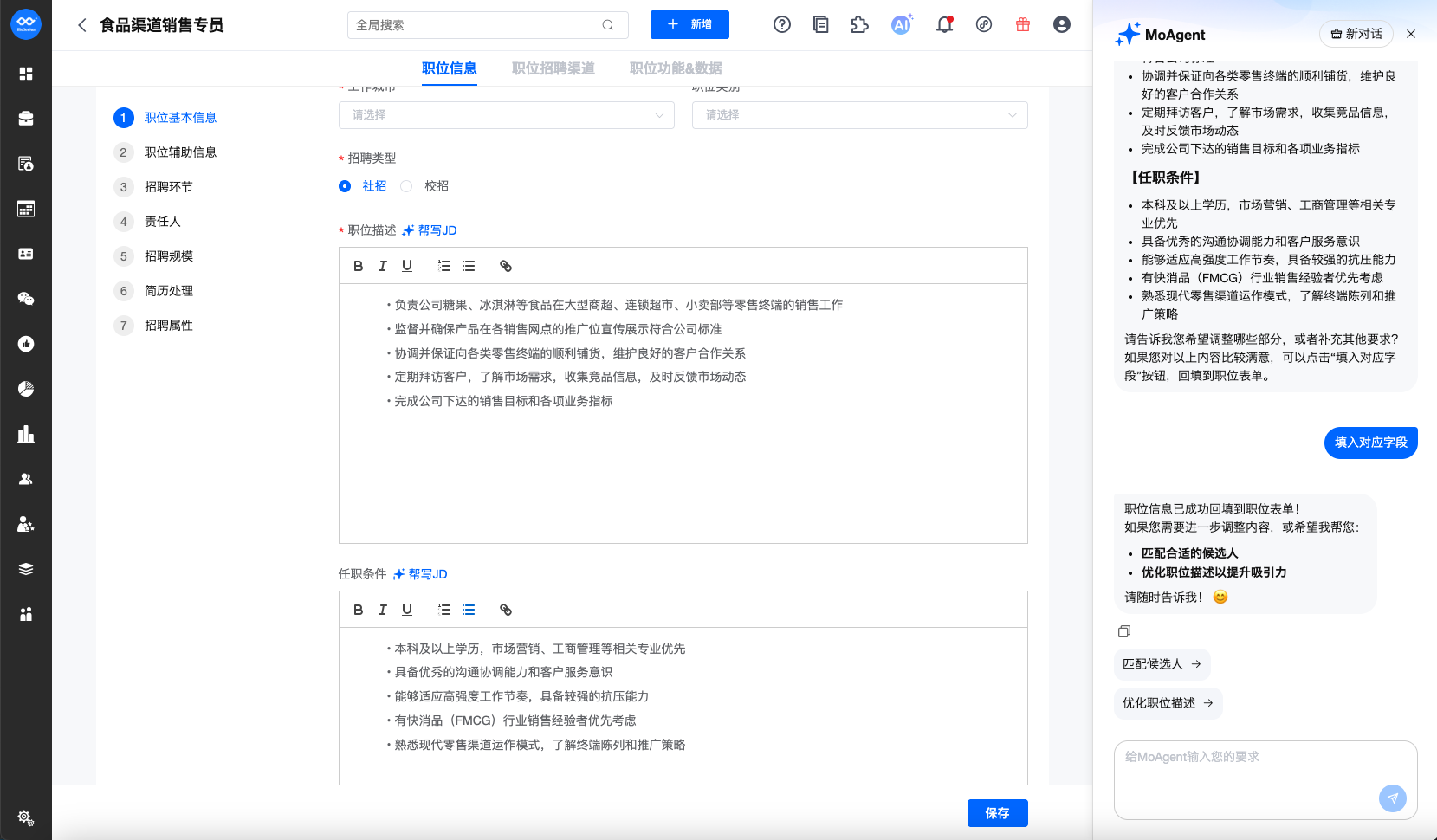
Task: Open the WeChat chat-bubbles icon in sidebar
Action: tap(26, 299)
